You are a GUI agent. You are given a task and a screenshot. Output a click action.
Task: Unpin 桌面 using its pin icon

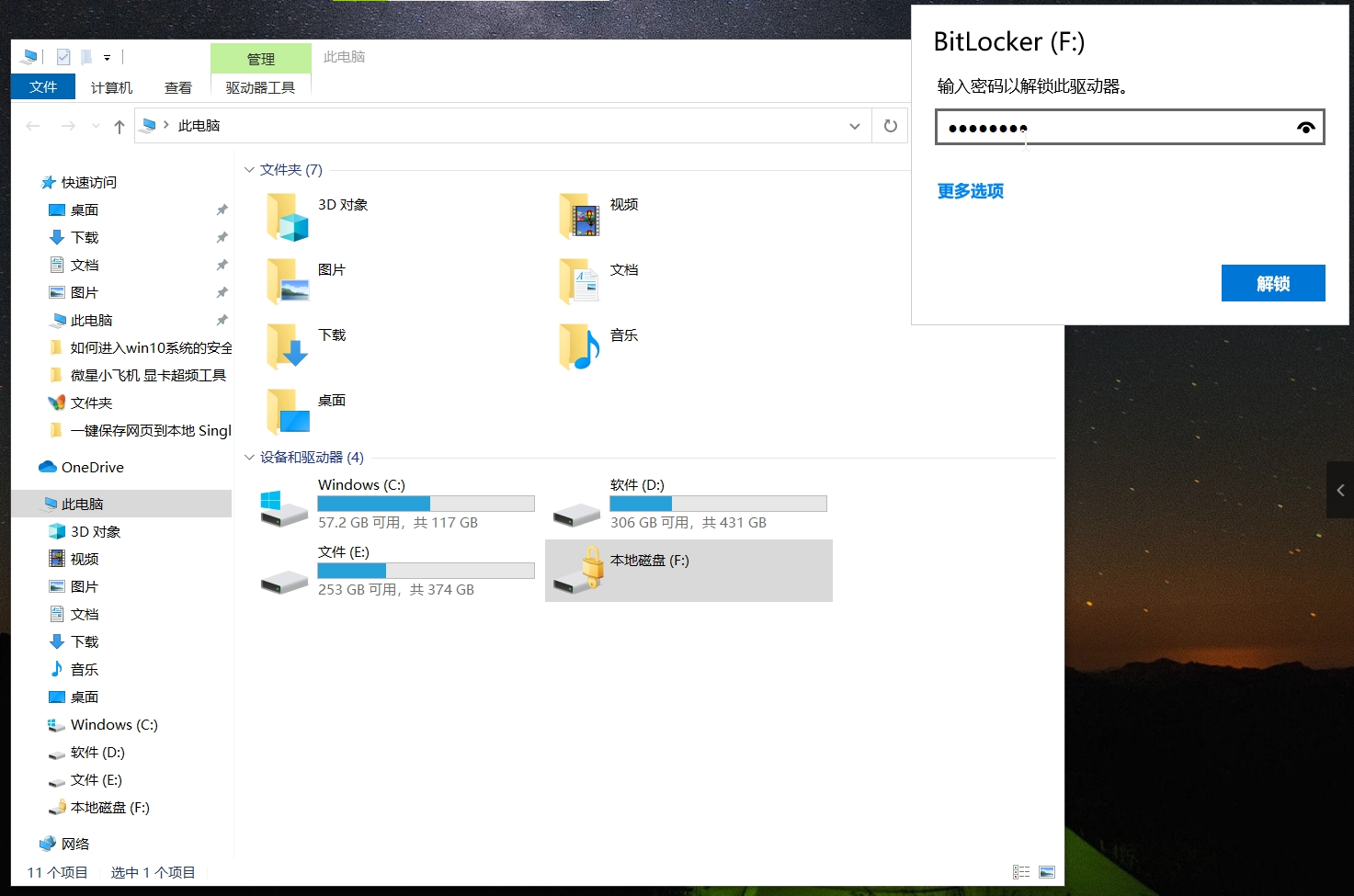(x=222, y=210)
